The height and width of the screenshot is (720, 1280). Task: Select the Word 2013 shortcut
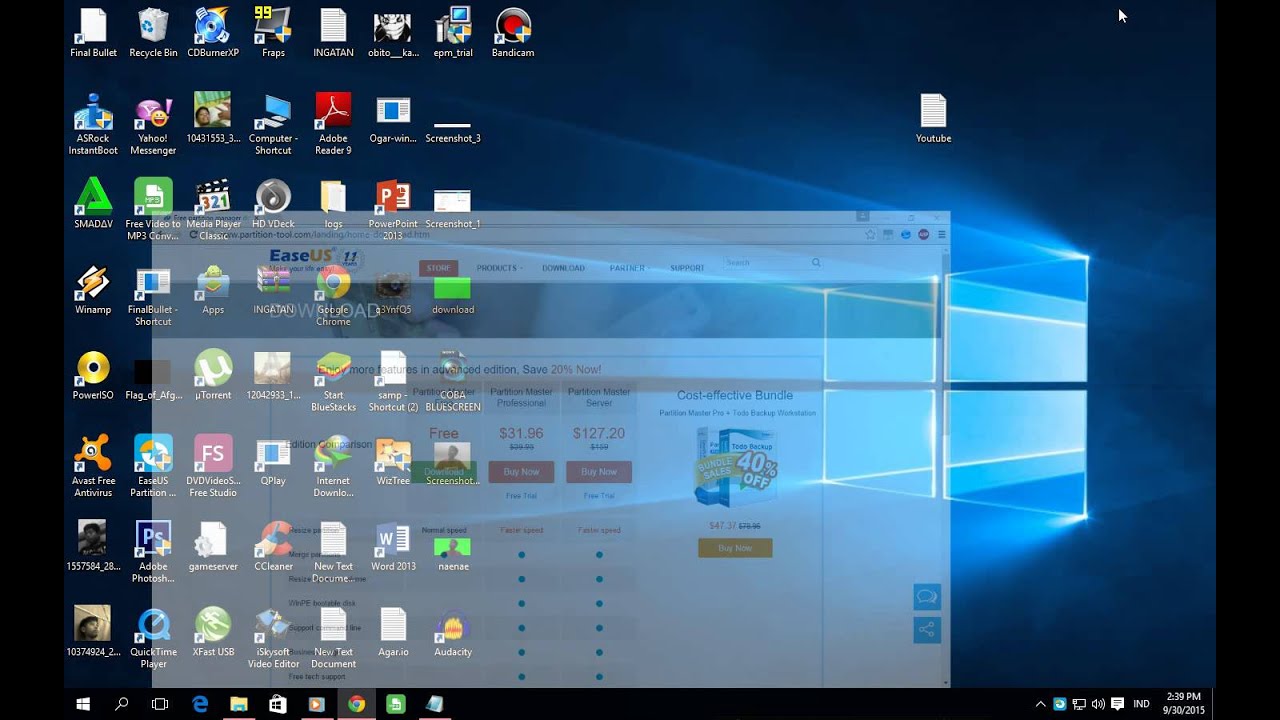[x=393, y=546]
